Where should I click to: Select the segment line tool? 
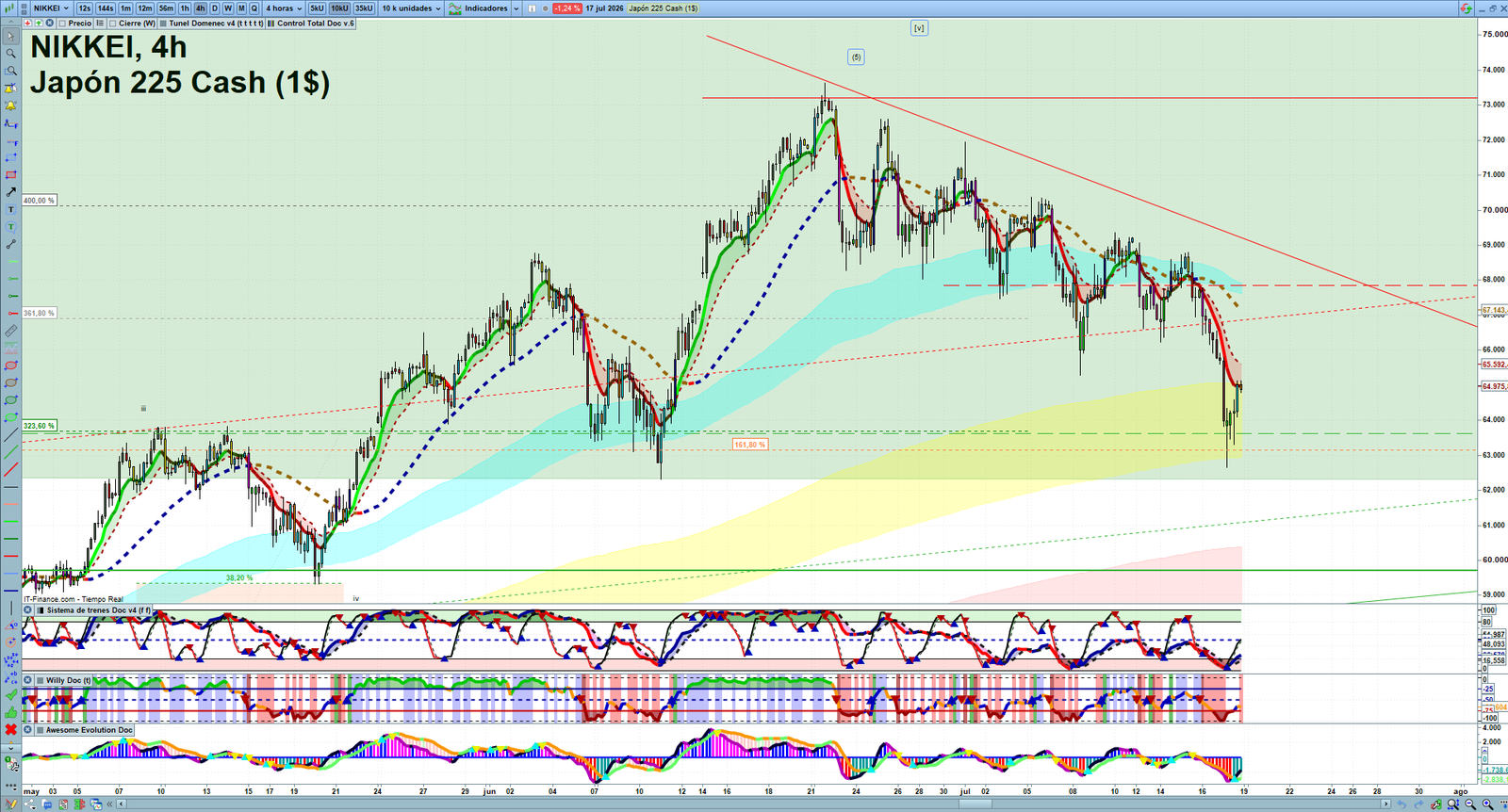coord(11,244)
